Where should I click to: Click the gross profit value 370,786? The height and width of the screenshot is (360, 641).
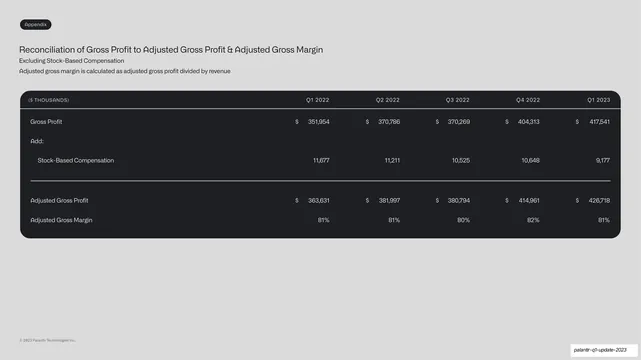pos(389,122)
